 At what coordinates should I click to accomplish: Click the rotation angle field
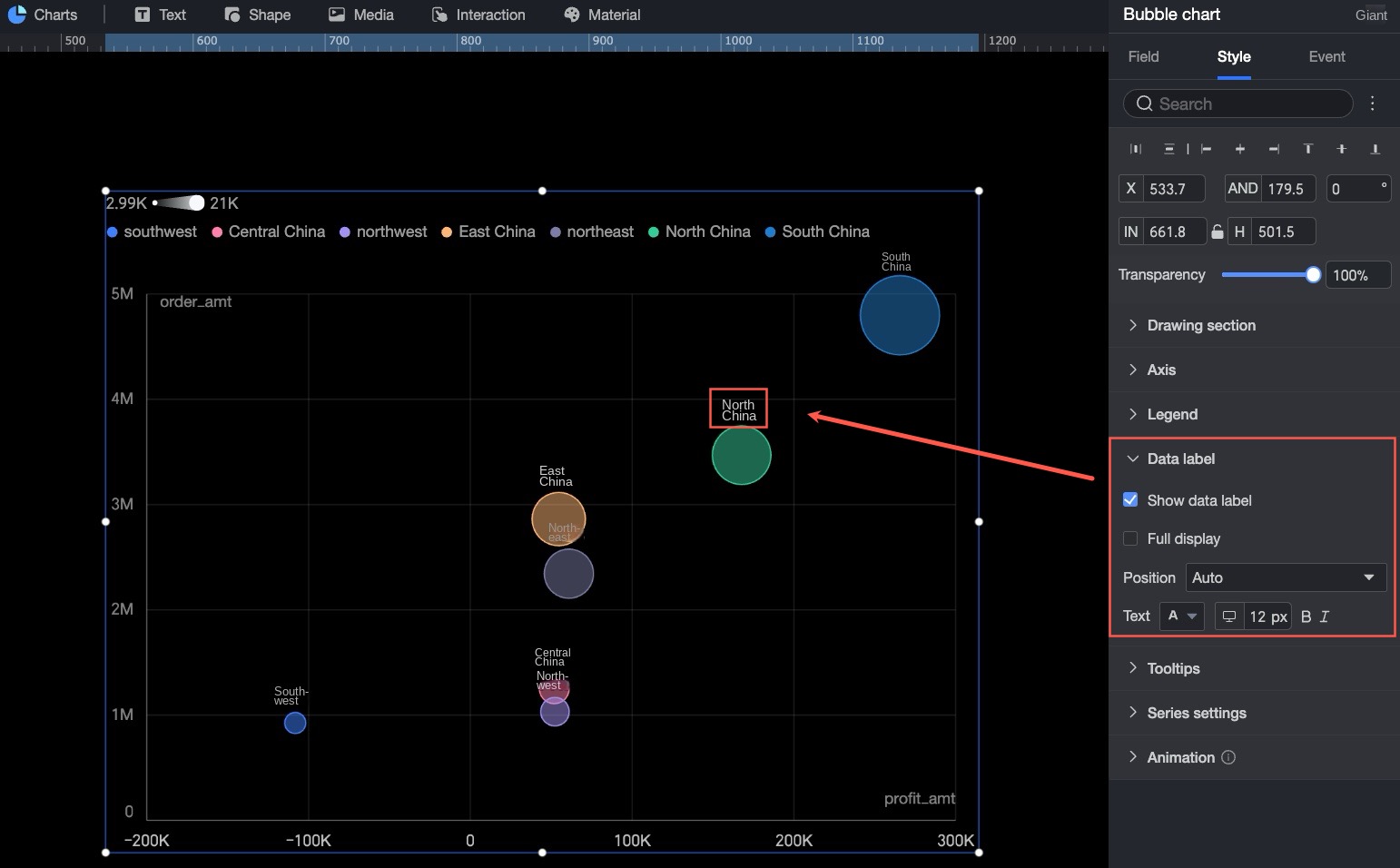pyautogui.click(x=1358, y=189)
